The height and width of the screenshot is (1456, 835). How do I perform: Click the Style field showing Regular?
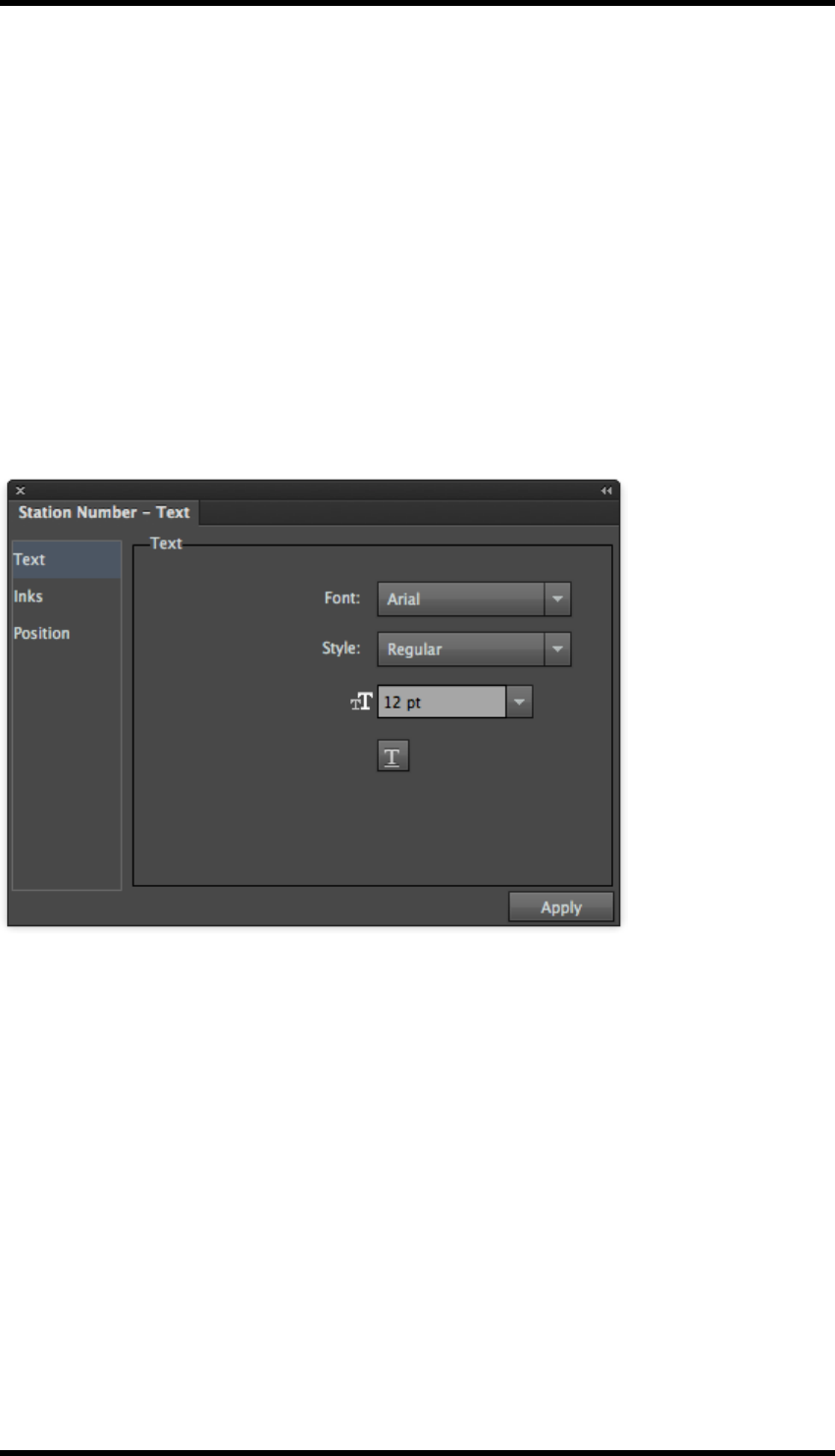click(460, 649)
